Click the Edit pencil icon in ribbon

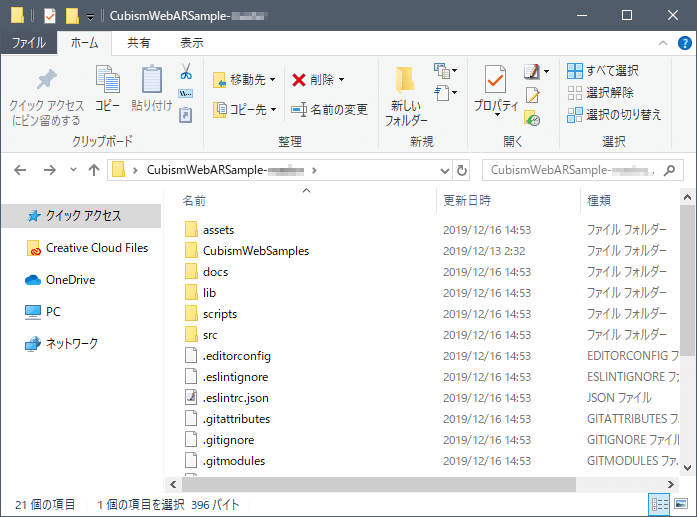click(533, 95)
